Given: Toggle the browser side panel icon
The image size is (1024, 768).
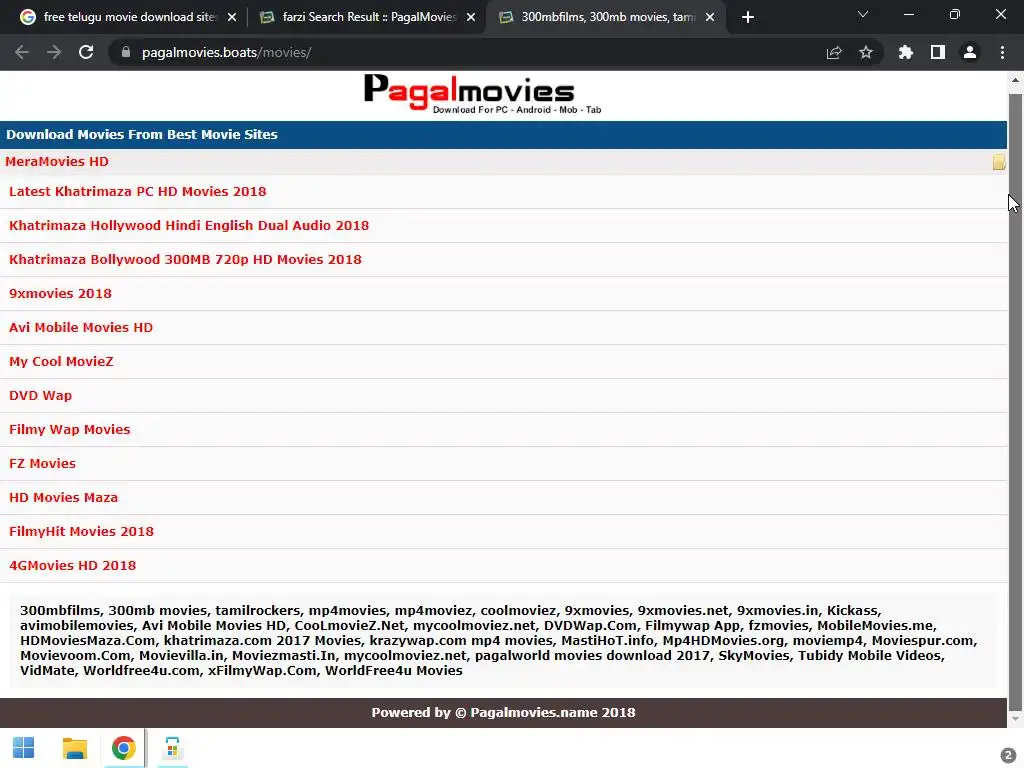Looking at the screenshot, I should click(938, 52).
